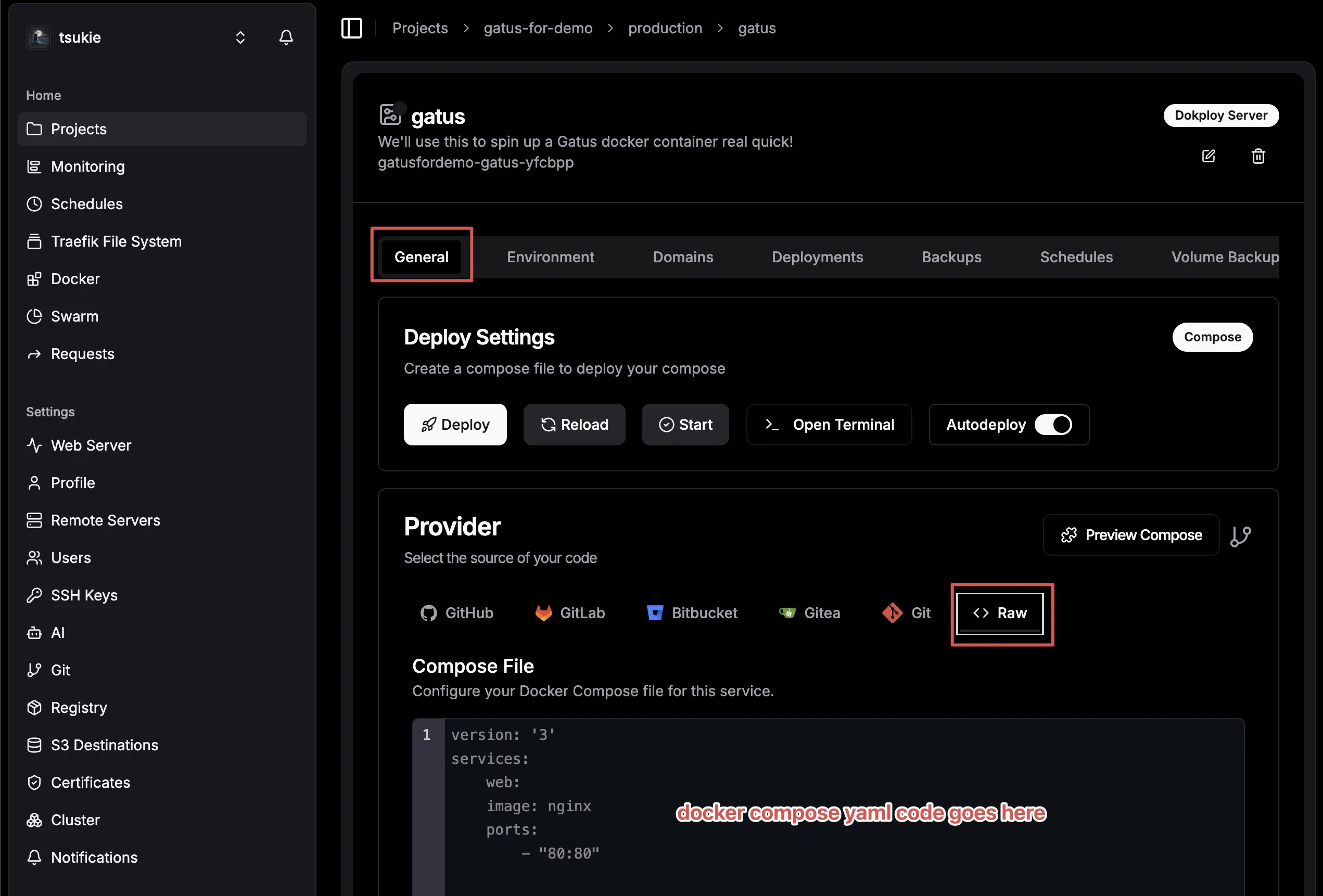The height and width of the screenshot is (896, 1323).
Task: Expand the tsukie organization switcher
Action: coord(240,37)
